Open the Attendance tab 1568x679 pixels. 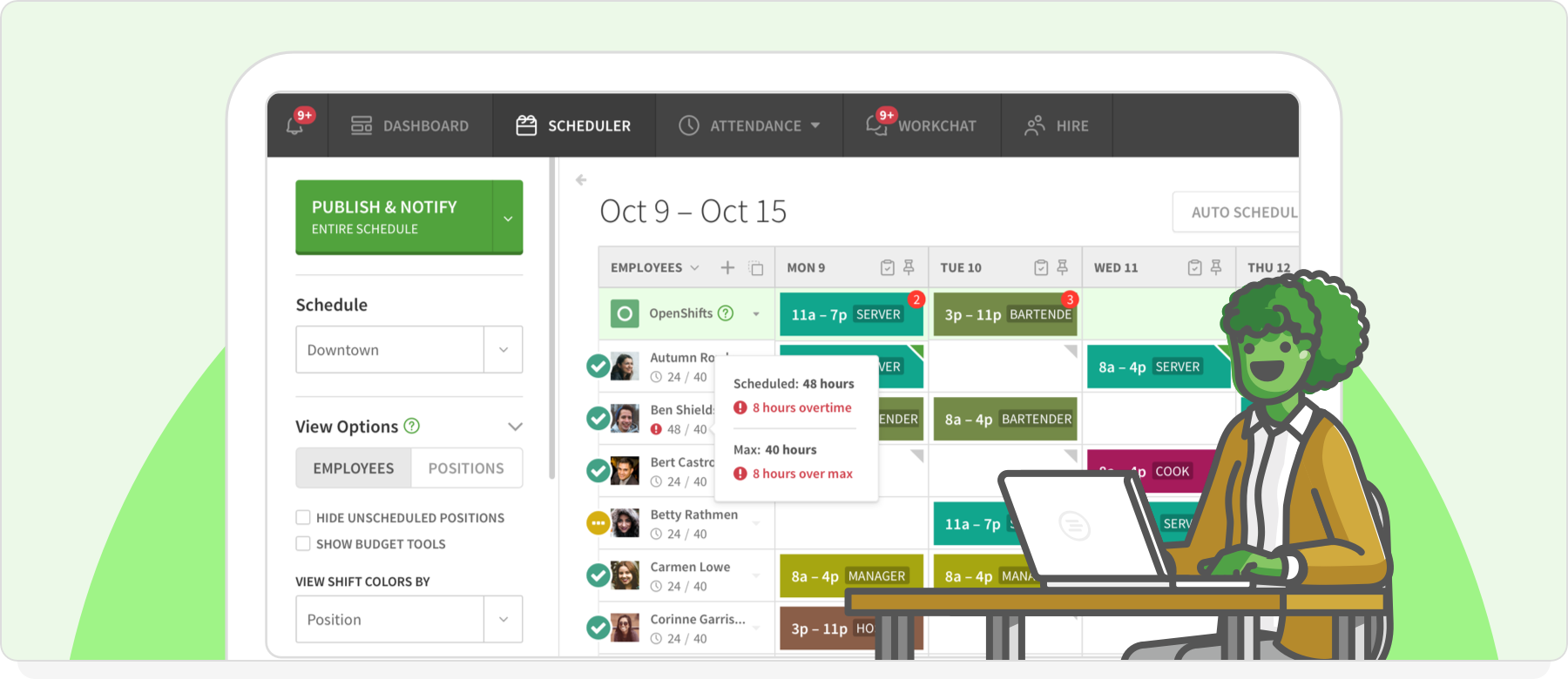click(x=749, y=125)
